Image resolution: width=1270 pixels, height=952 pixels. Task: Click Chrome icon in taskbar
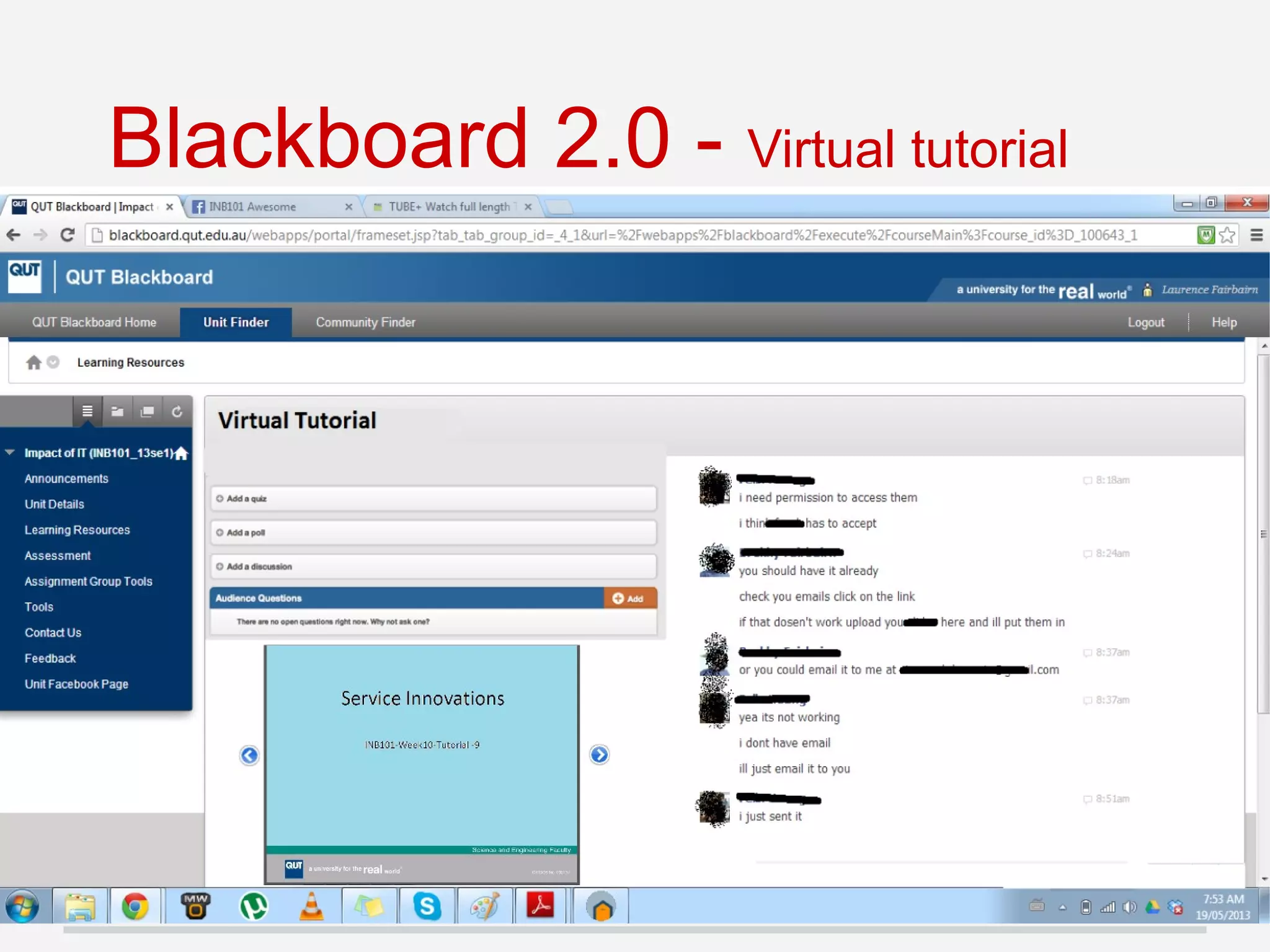135,907
